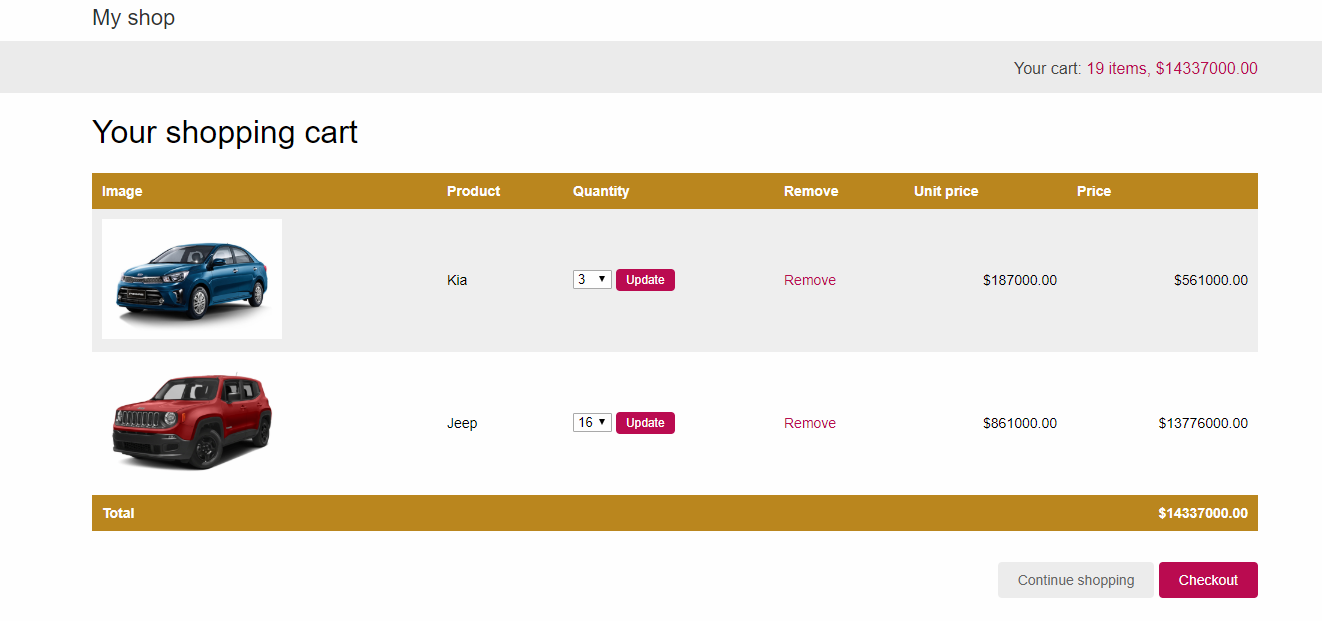Select the Jeep product name
The height and width of the screenshot is (621, 1322).
click(x=462, y=423)
